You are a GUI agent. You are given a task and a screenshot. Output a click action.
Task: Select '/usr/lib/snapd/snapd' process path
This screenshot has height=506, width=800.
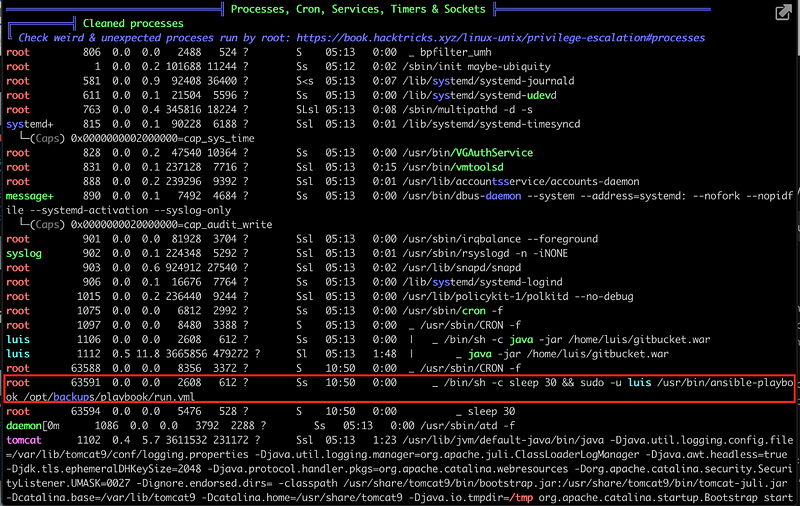462,267
